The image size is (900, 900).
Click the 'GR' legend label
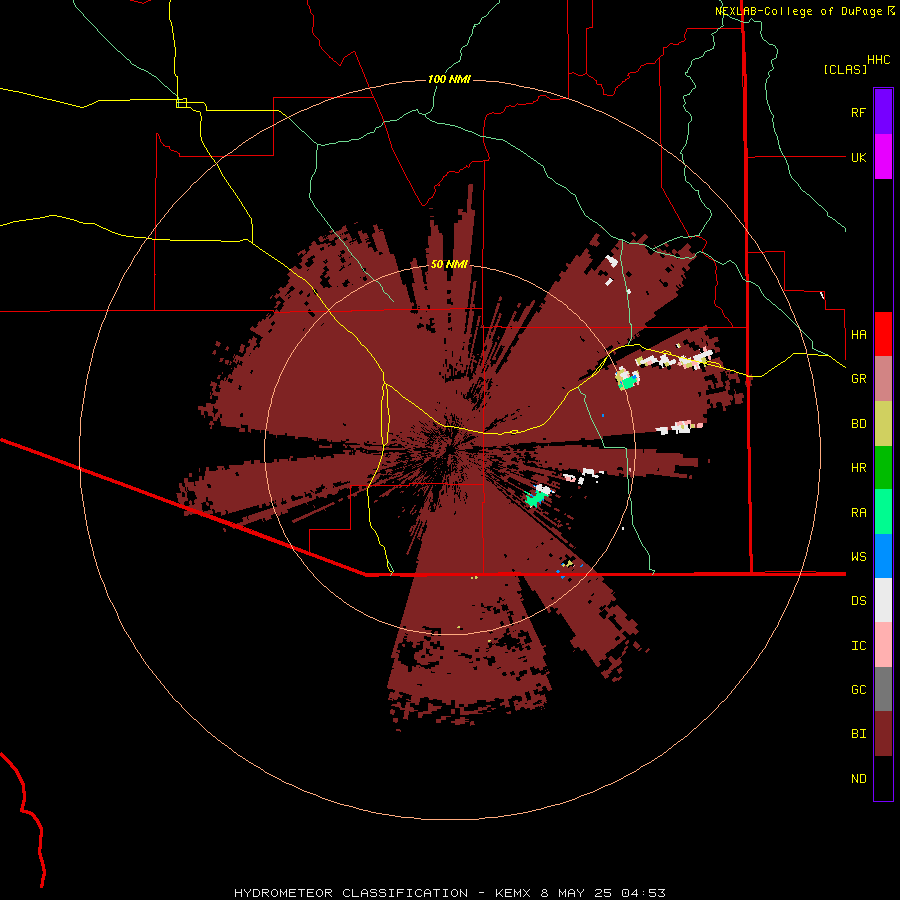(x=858, y=379)
